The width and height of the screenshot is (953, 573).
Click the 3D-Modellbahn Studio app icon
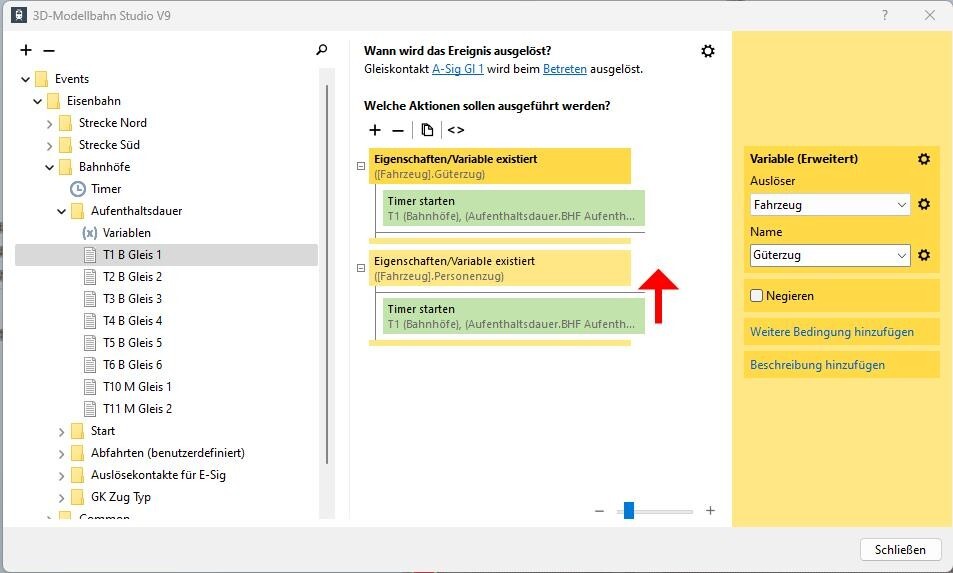(x=19, y=15)
